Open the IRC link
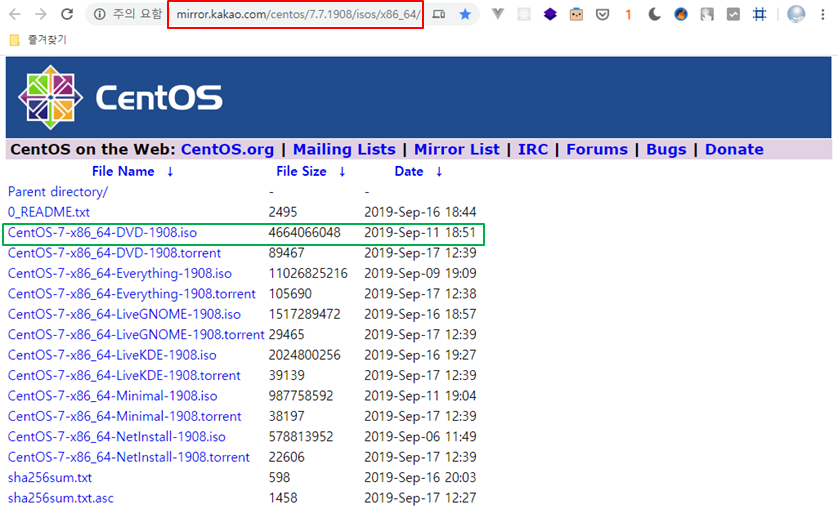Image resolution: width=838 pixels, height=509 pixels. (533, 149)
